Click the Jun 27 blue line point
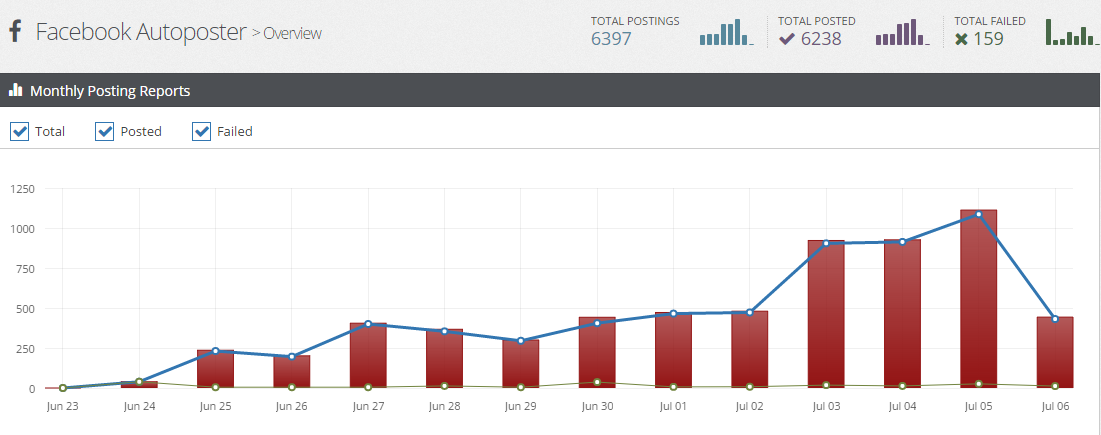1101x435 pixels. tap(368, 324)
